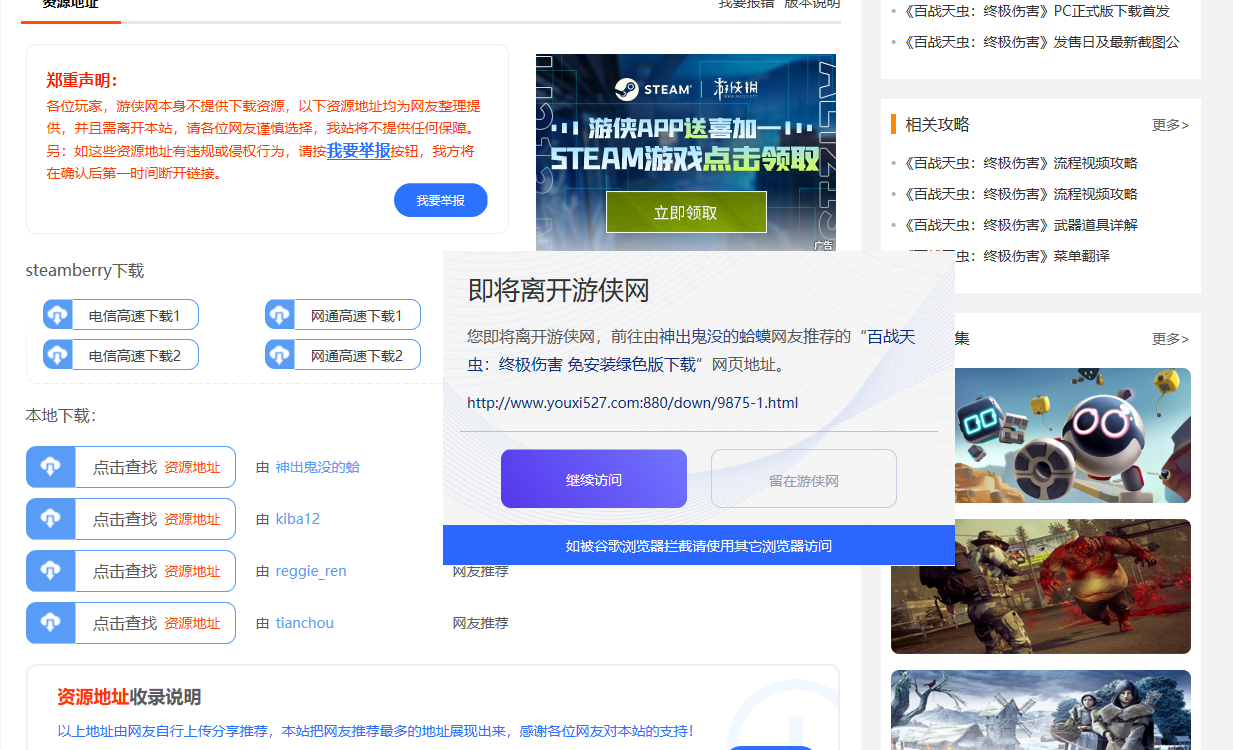Open the reggie_ren user profile link

pos(311,571)
